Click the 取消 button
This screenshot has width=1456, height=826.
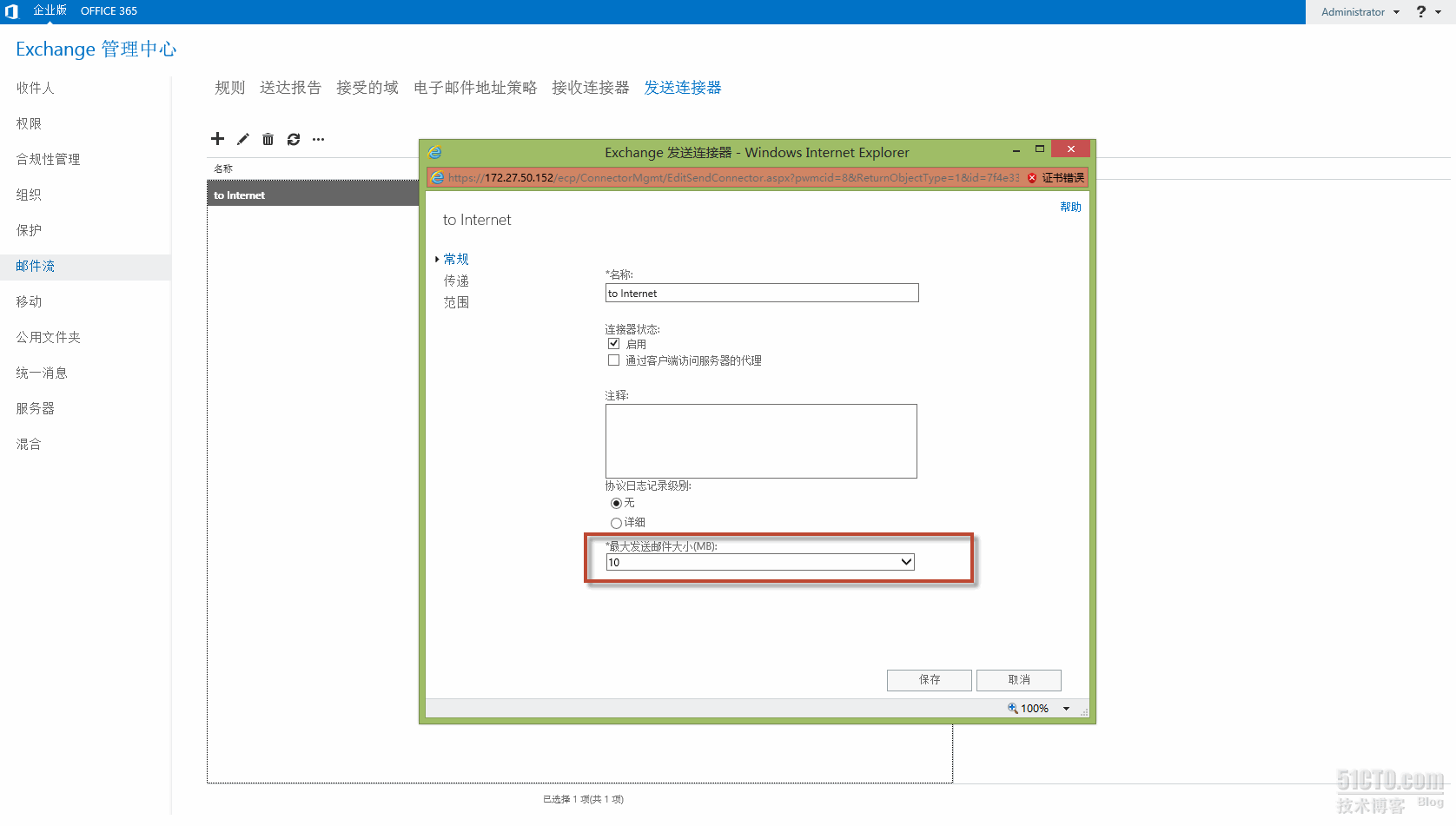1019,680
